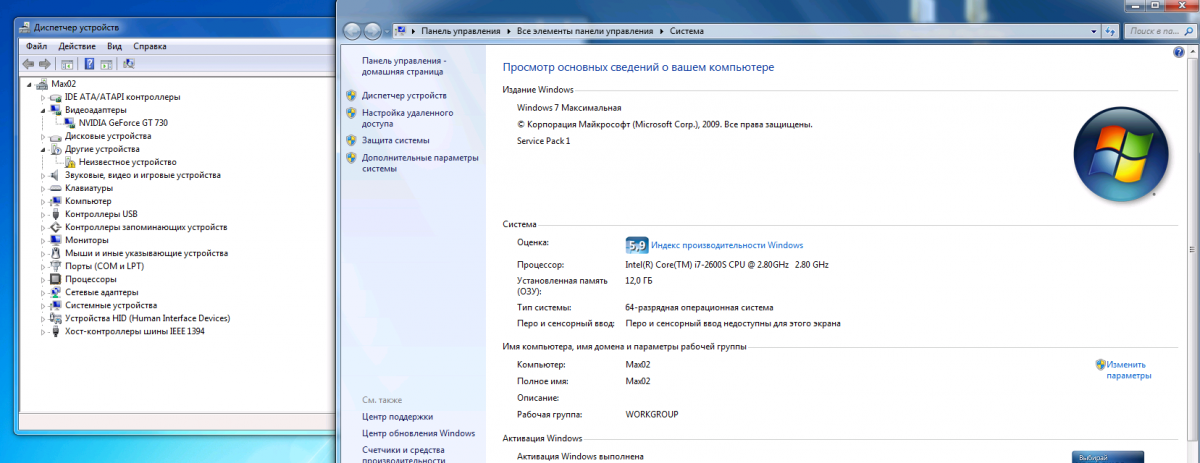The width and height of the screenshot is (1200, 463).
Task: Select the Контроллеры запоминающих устройств row
Action: 146,227
